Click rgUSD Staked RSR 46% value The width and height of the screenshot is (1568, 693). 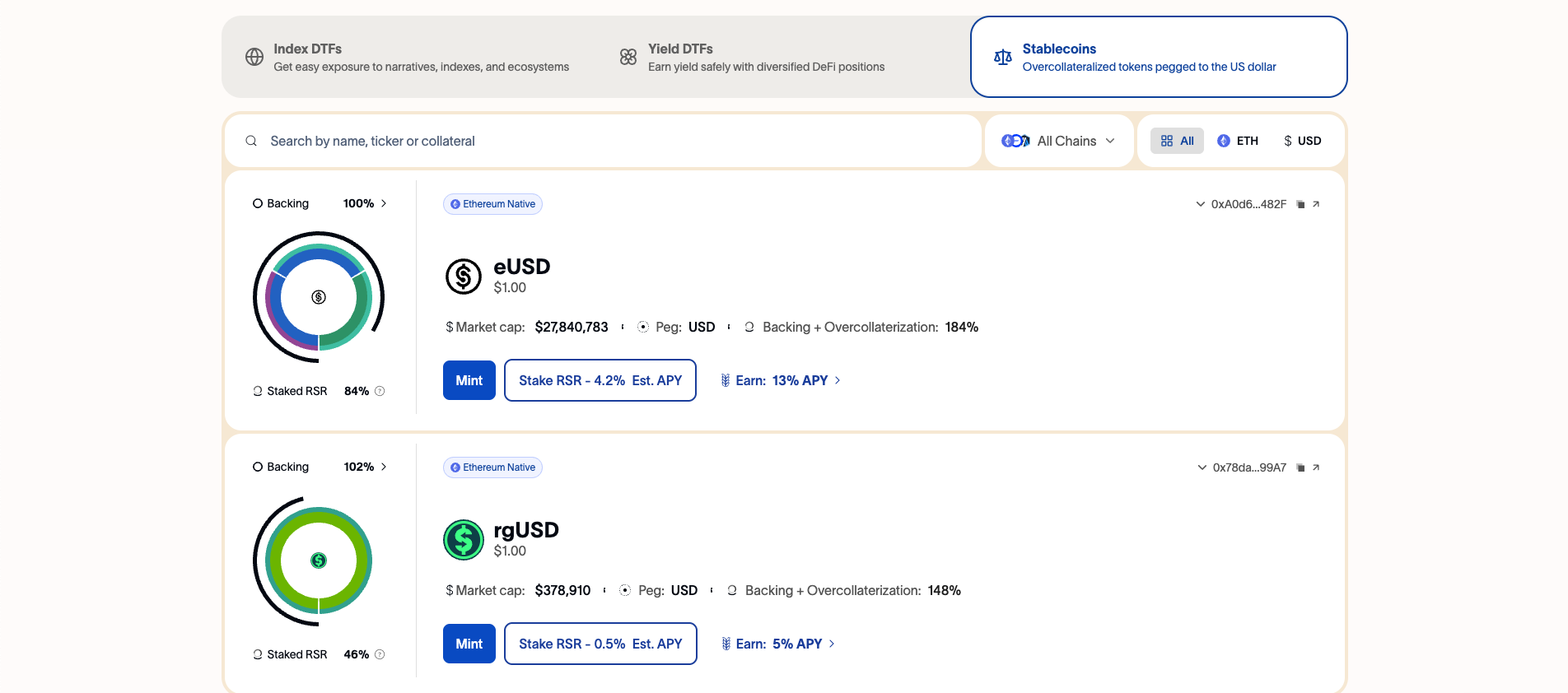[x=357, y=654]
